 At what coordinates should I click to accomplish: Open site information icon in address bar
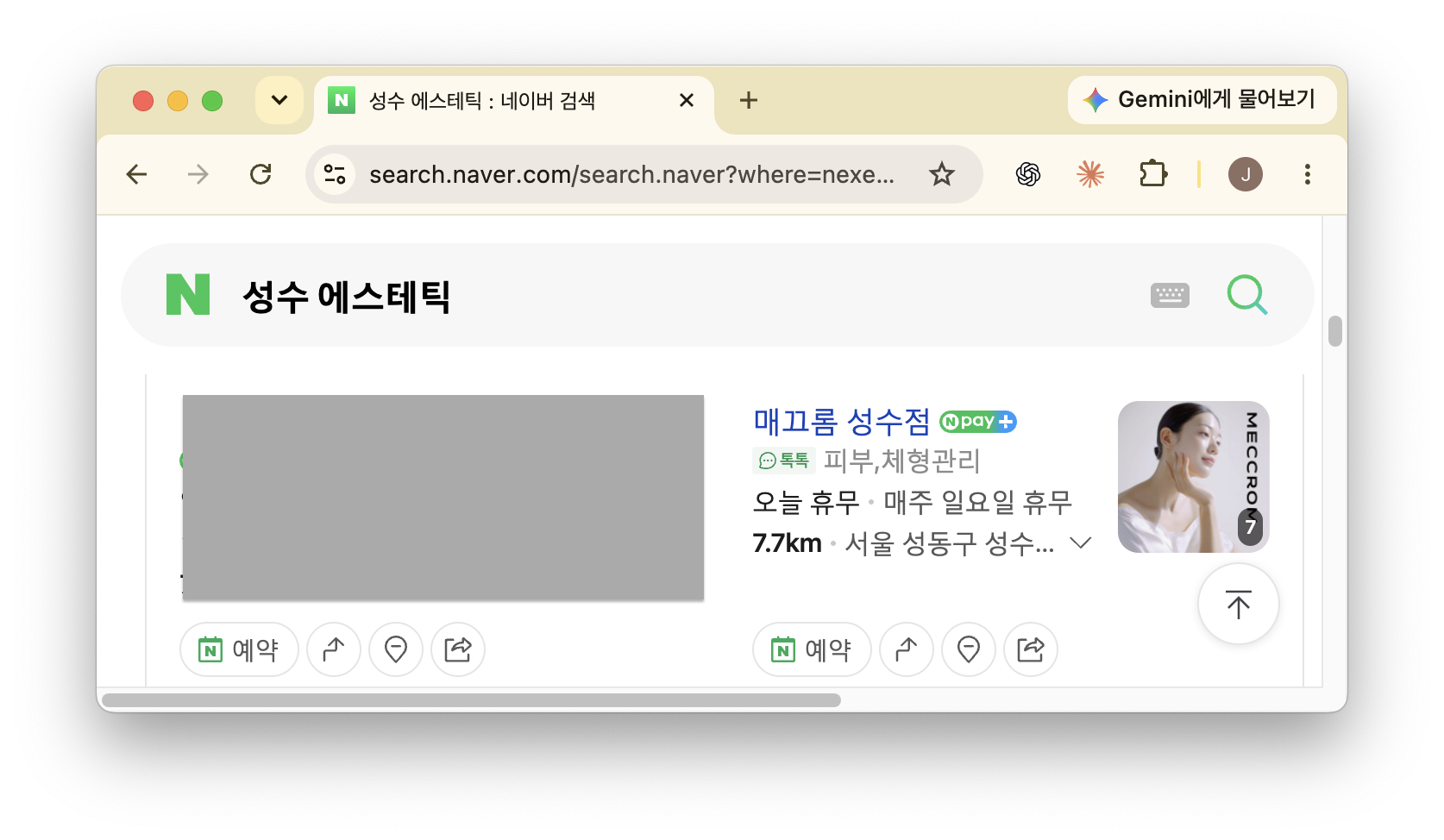click(335, 174)
